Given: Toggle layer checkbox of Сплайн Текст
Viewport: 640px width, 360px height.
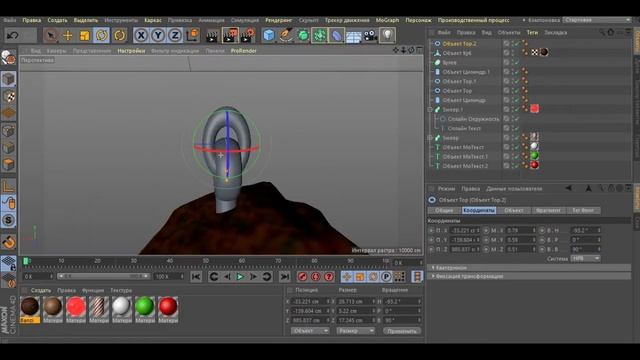Looking at the screenshot, I should (x=507, y=129).
